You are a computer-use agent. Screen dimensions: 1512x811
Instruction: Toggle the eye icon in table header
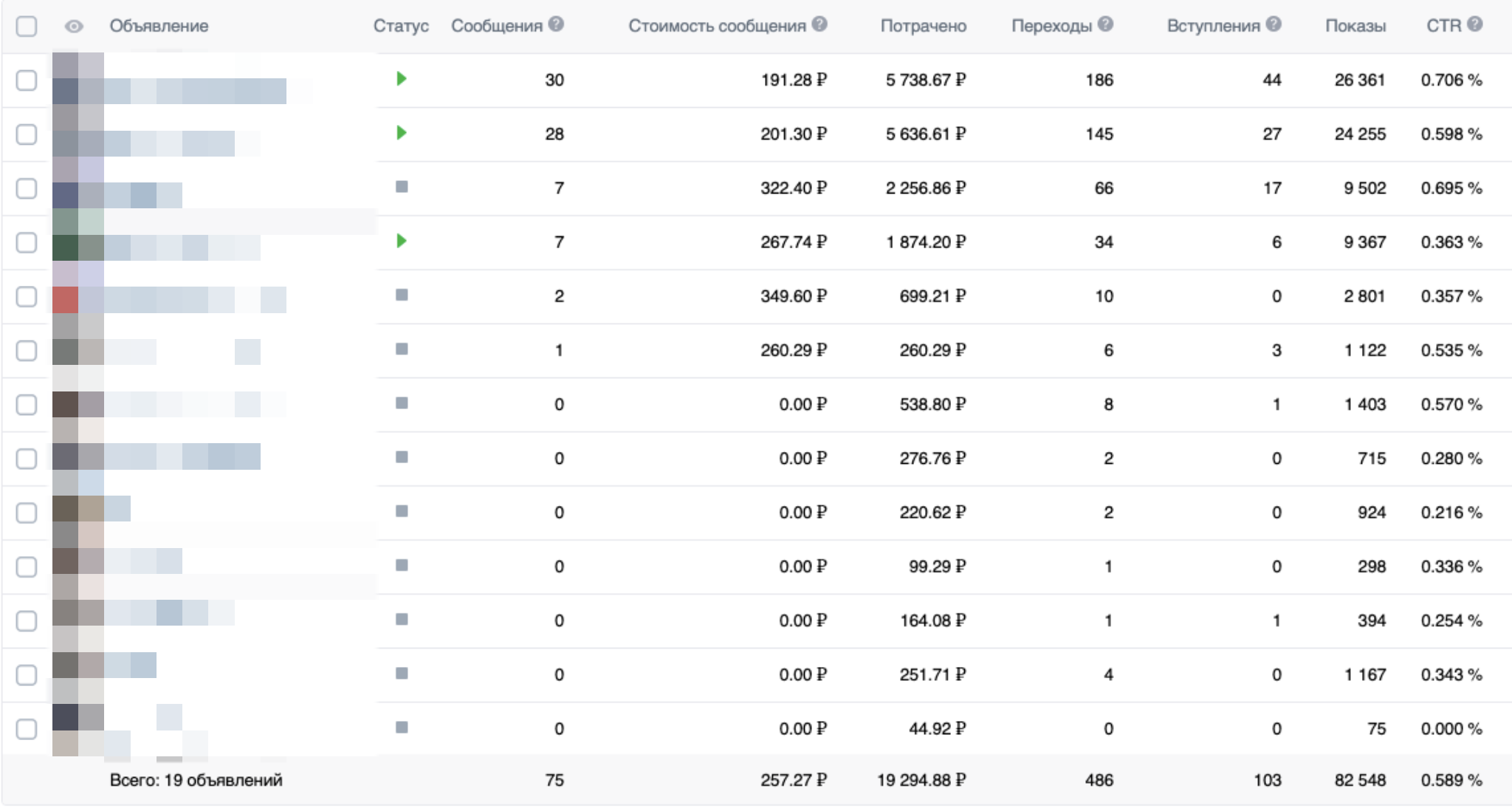pyautogui.click(x=74, y=27)
